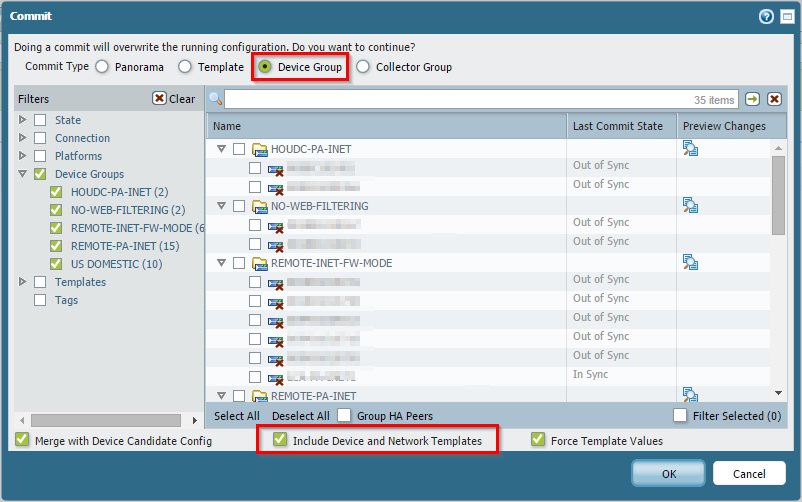Select the Collector Group commit type

tap(363, 67)
